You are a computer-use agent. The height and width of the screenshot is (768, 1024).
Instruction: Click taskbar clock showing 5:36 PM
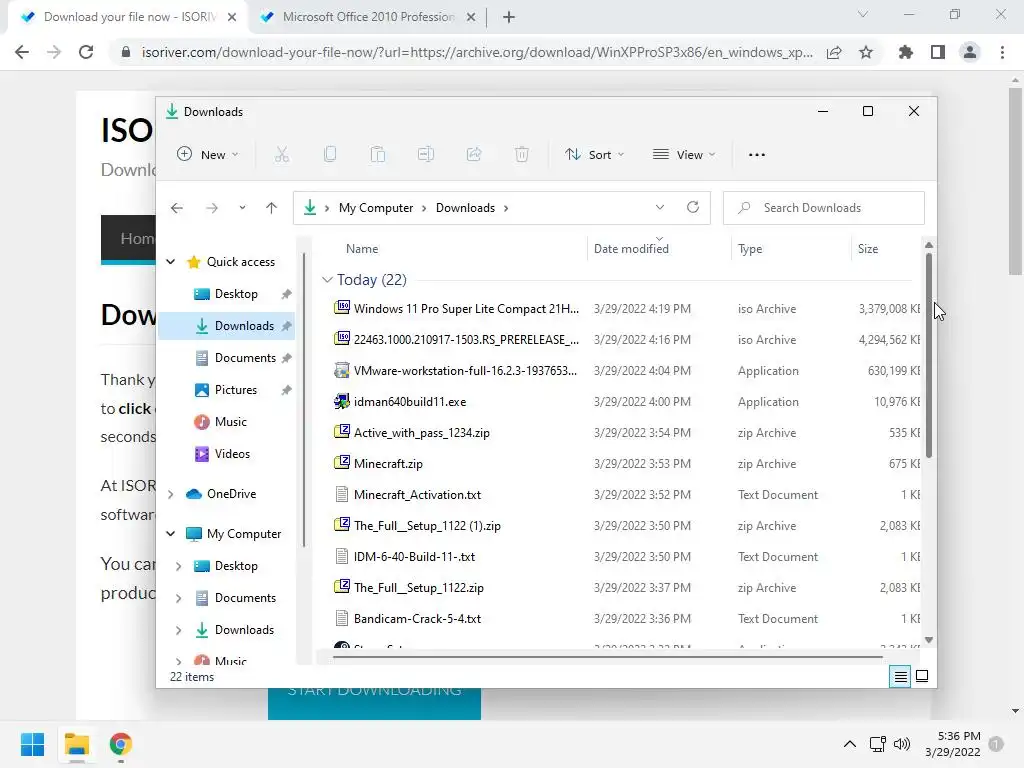[953, 744]
